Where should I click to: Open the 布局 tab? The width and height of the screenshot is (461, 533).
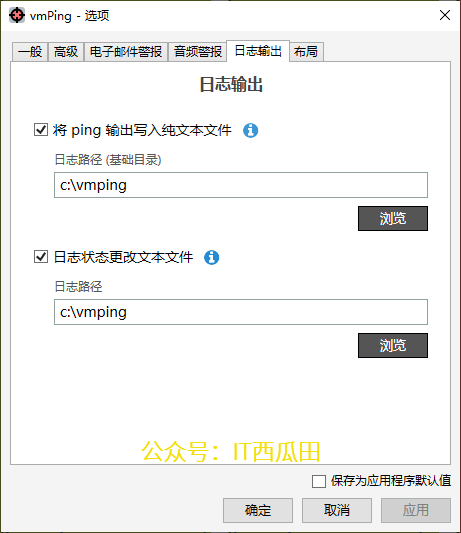pos(306,52)
